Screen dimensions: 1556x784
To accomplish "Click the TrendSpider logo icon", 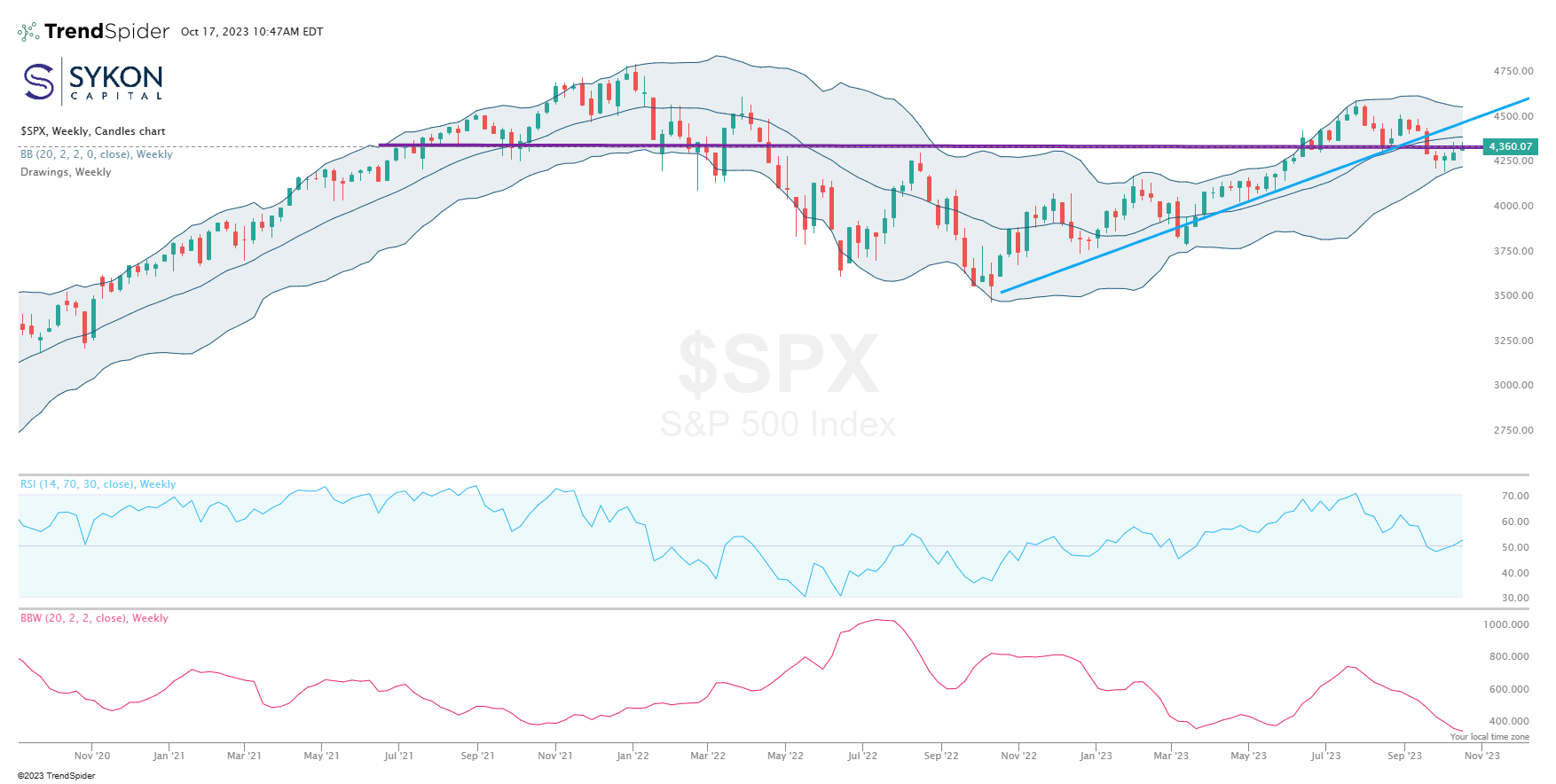I will point(28,32).
